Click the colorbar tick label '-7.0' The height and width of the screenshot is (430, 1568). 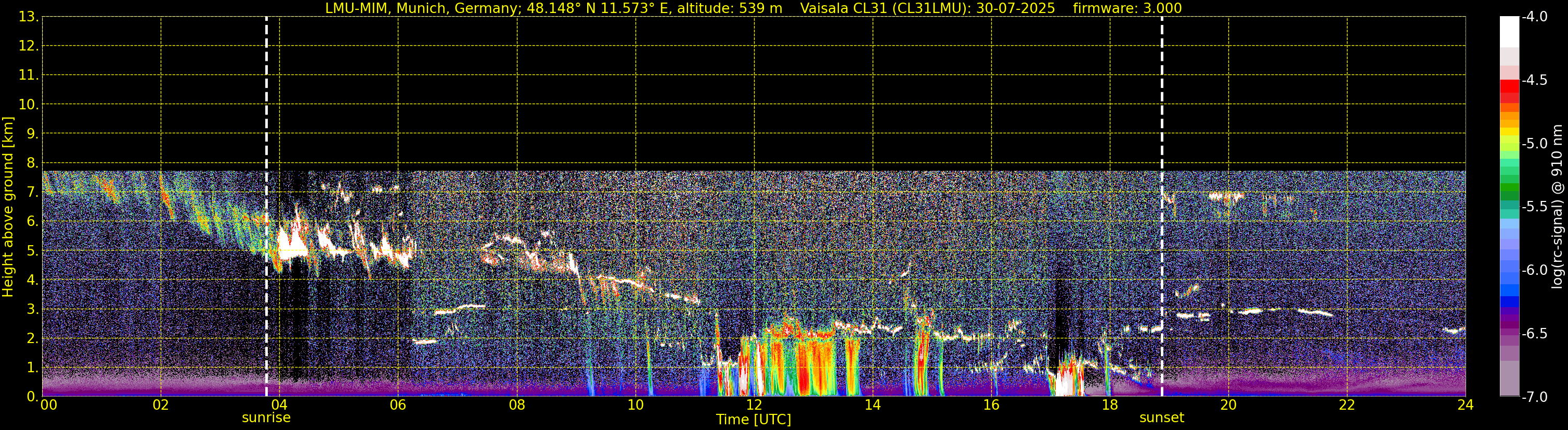click(1534, 397)
